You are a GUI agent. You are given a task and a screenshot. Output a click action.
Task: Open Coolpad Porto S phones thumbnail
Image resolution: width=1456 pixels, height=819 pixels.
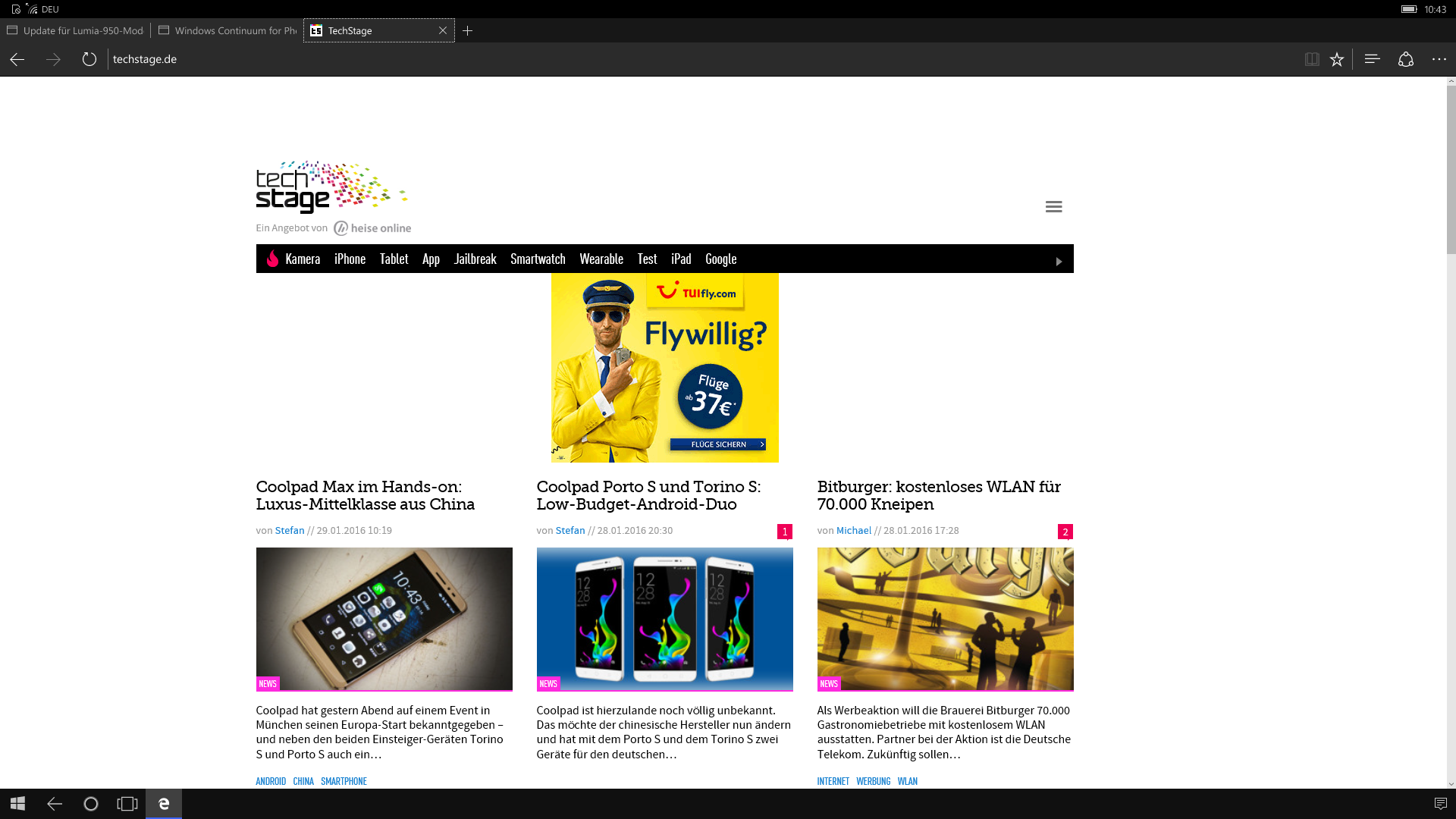click(664, 619)
